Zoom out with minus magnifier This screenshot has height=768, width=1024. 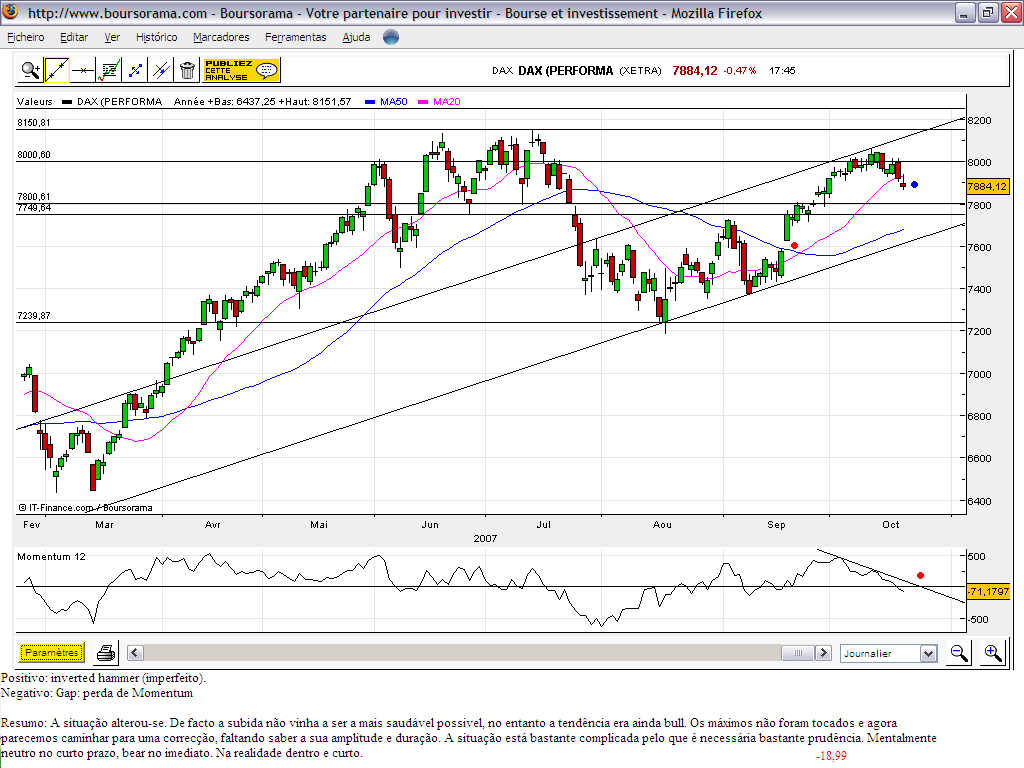click(x=959, y=653)
